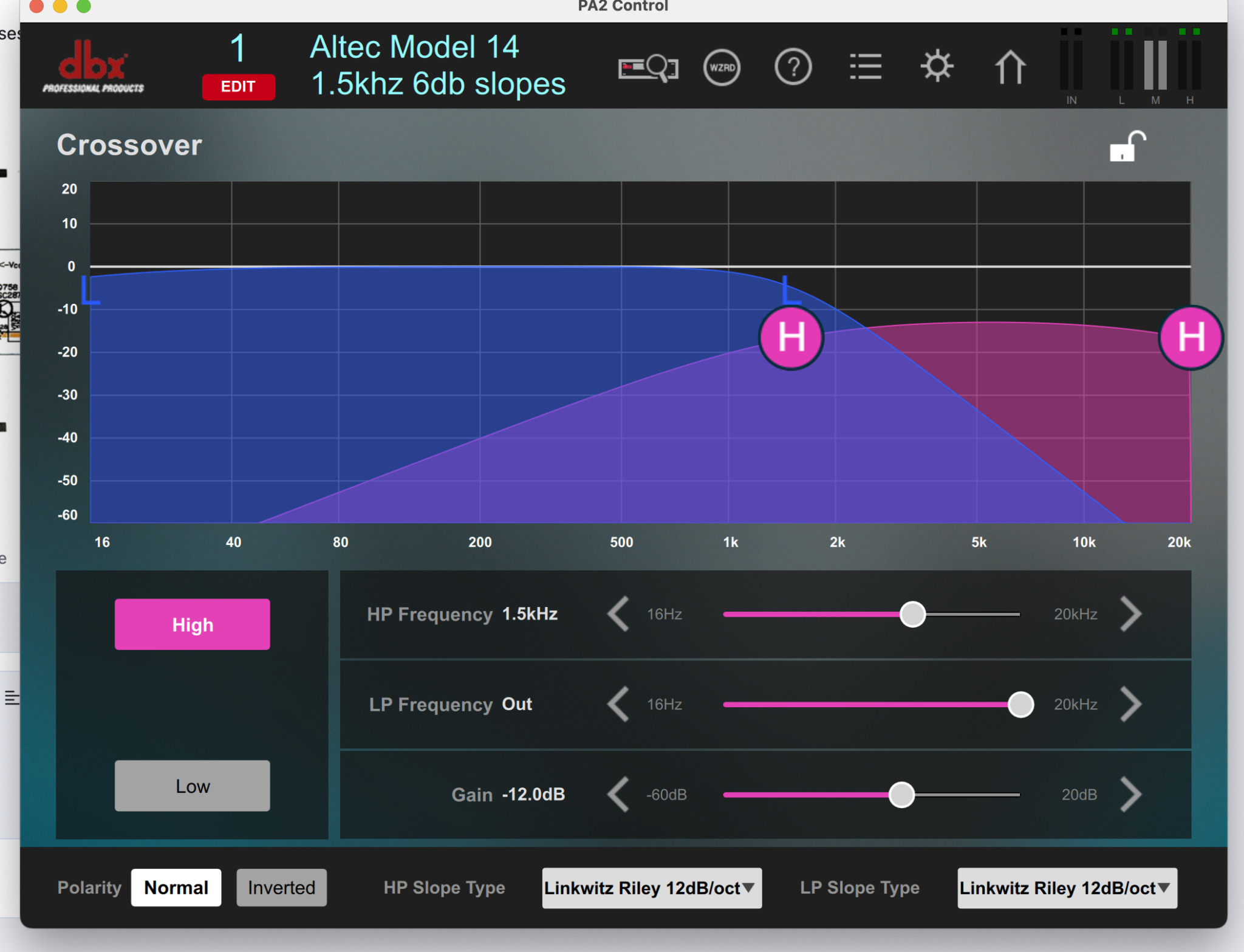Click the yellow macOS minimize button
The height and width of the screenshot is (952, 1244).
60,6
